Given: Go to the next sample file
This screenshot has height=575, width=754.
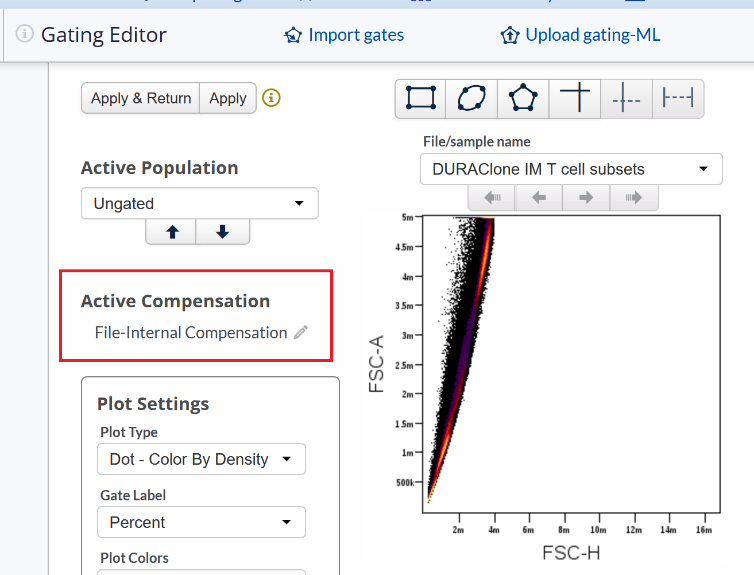Looking at the screenshot, I should click(x=586, y=198).
